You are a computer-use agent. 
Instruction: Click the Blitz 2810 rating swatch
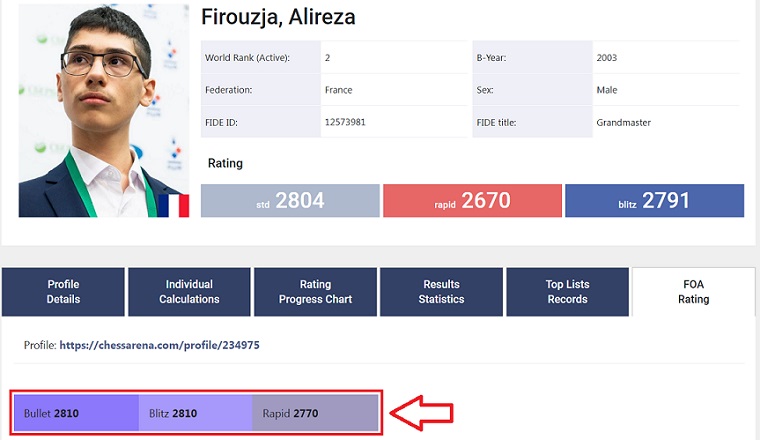[x=195, y=413]
